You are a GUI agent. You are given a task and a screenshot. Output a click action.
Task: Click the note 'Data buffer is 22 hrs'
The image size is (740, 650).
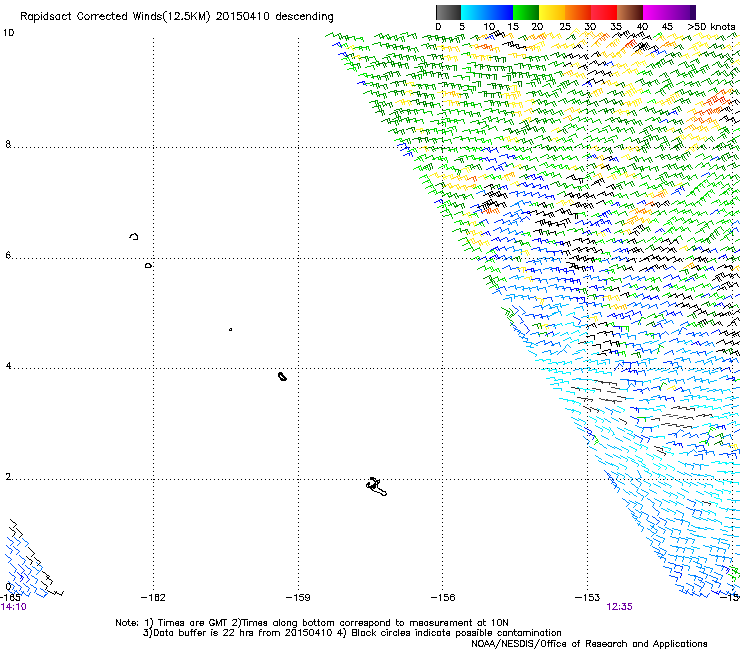click(204, 633)
